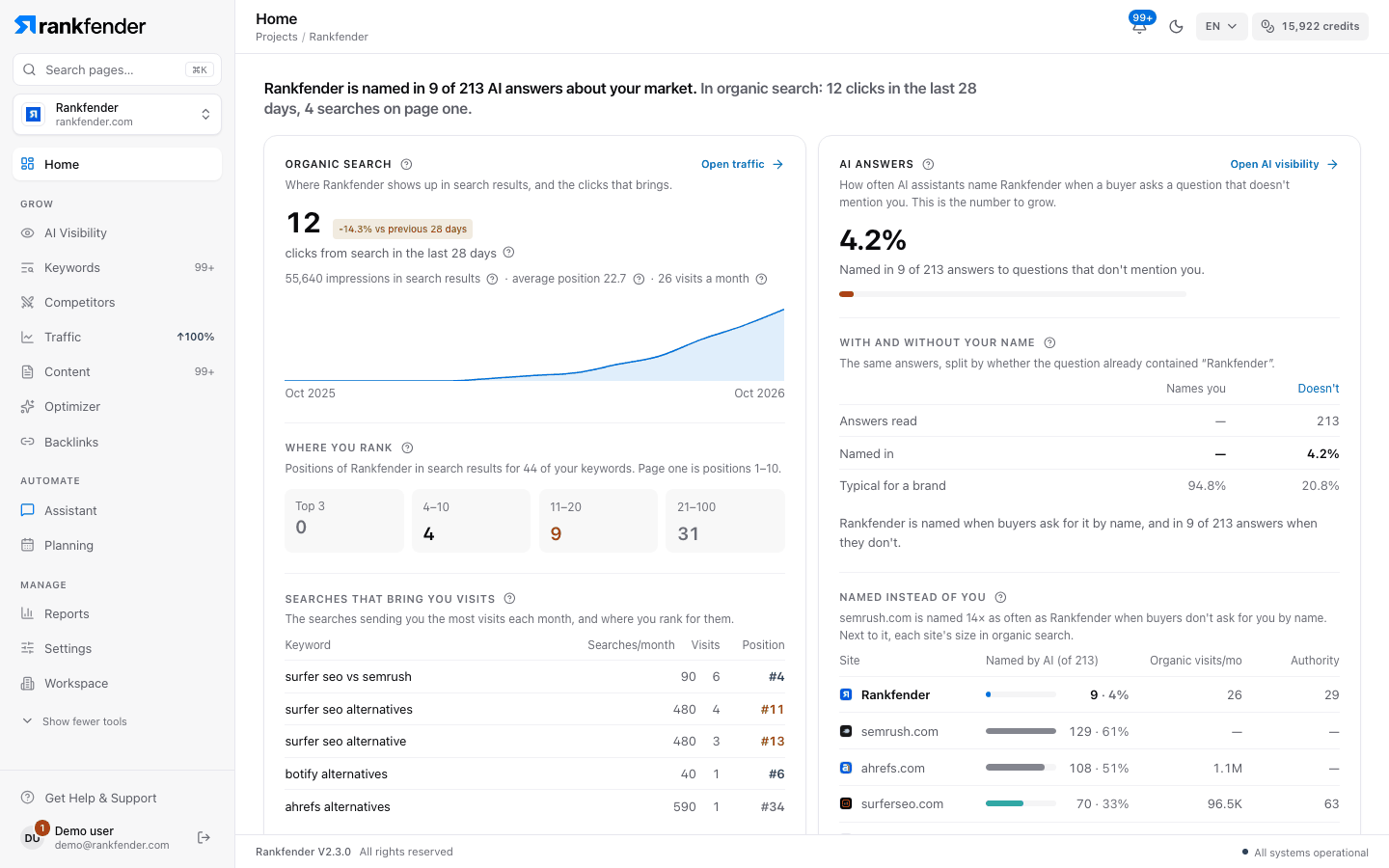Toggle dark mode moon icon
The width and height of the screenshot is (1389, 868).
tap(1176, 27)
